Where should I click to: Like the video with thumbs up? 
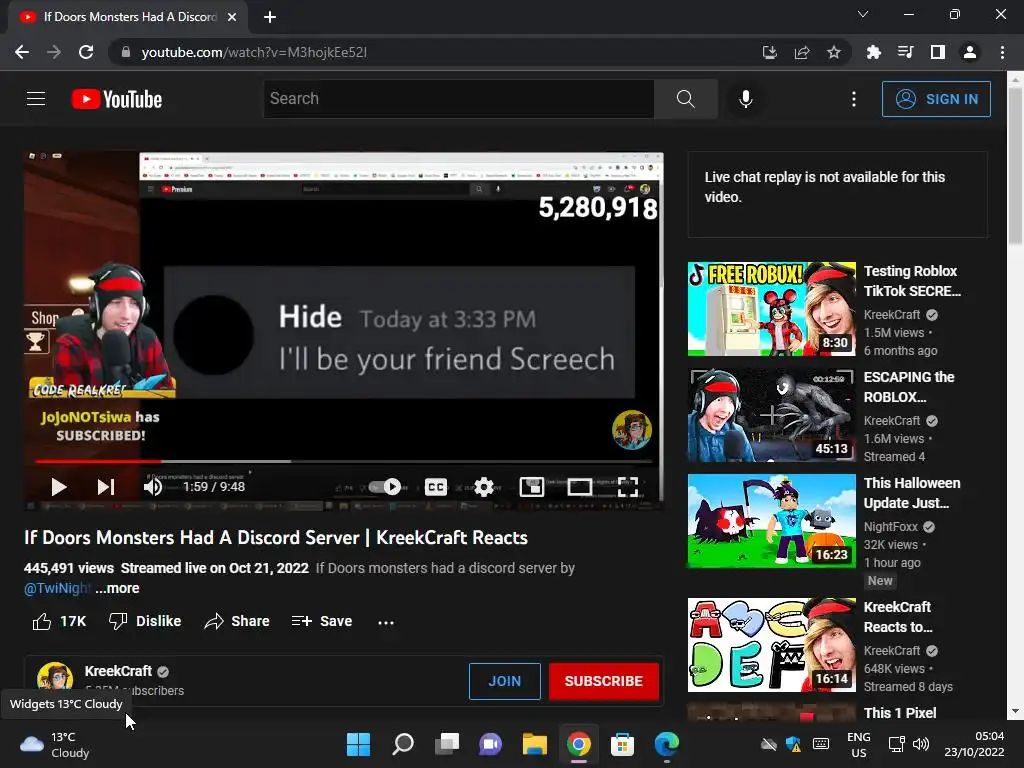[59, 621]
